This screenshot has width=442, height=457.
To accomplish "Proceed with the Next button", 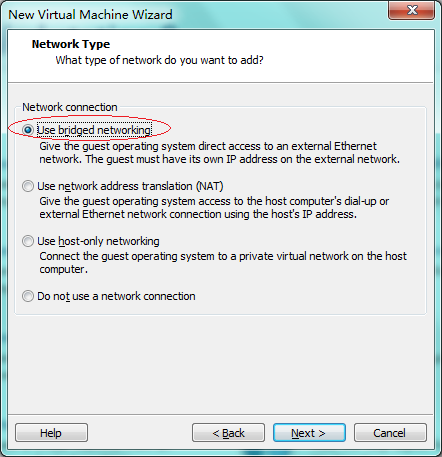I will point(309,433).
